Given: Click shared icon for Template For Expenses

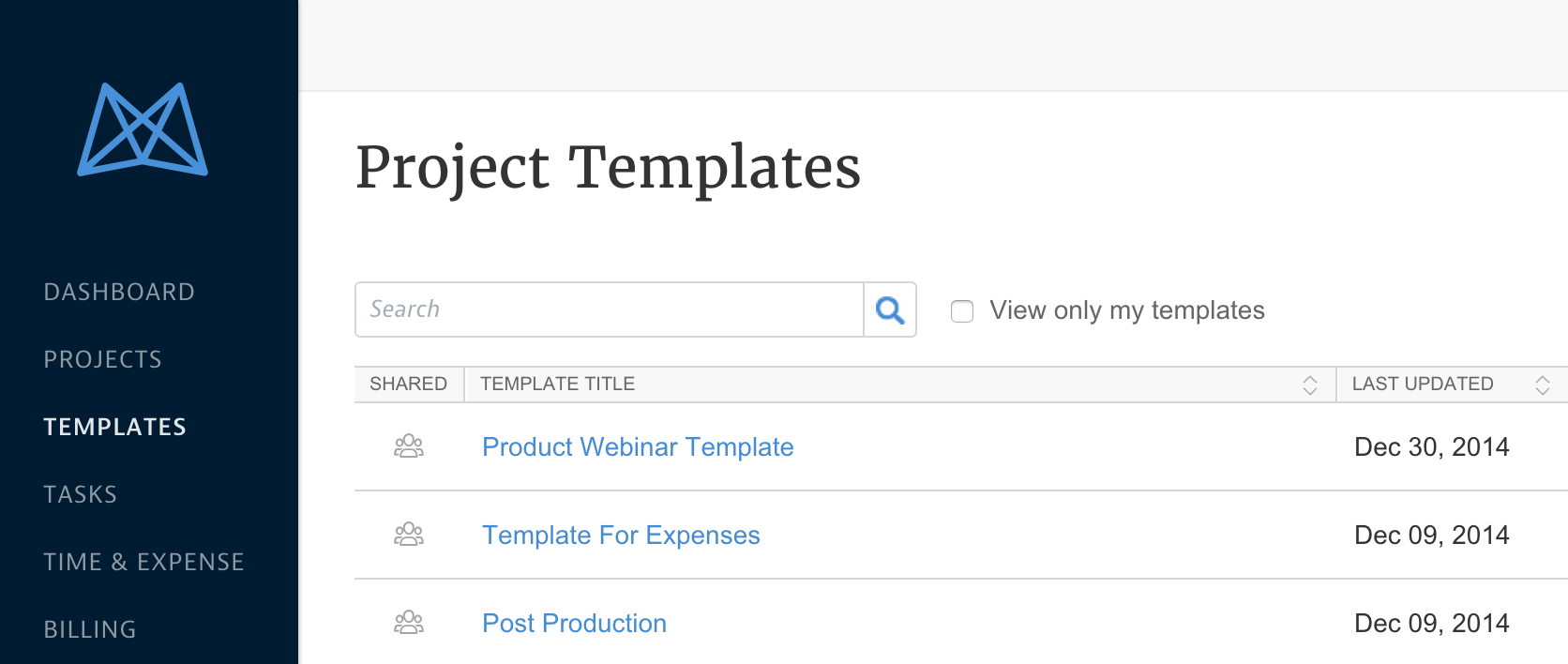Looking at the screenshot, I should [x=409, y=535].
